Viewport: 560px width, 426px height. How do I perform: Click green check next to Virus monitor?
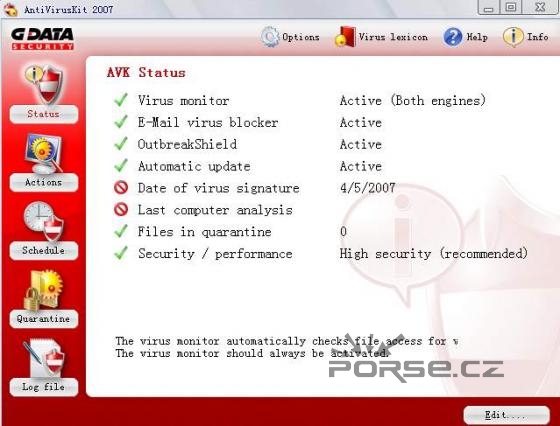(x=121, y=100)
